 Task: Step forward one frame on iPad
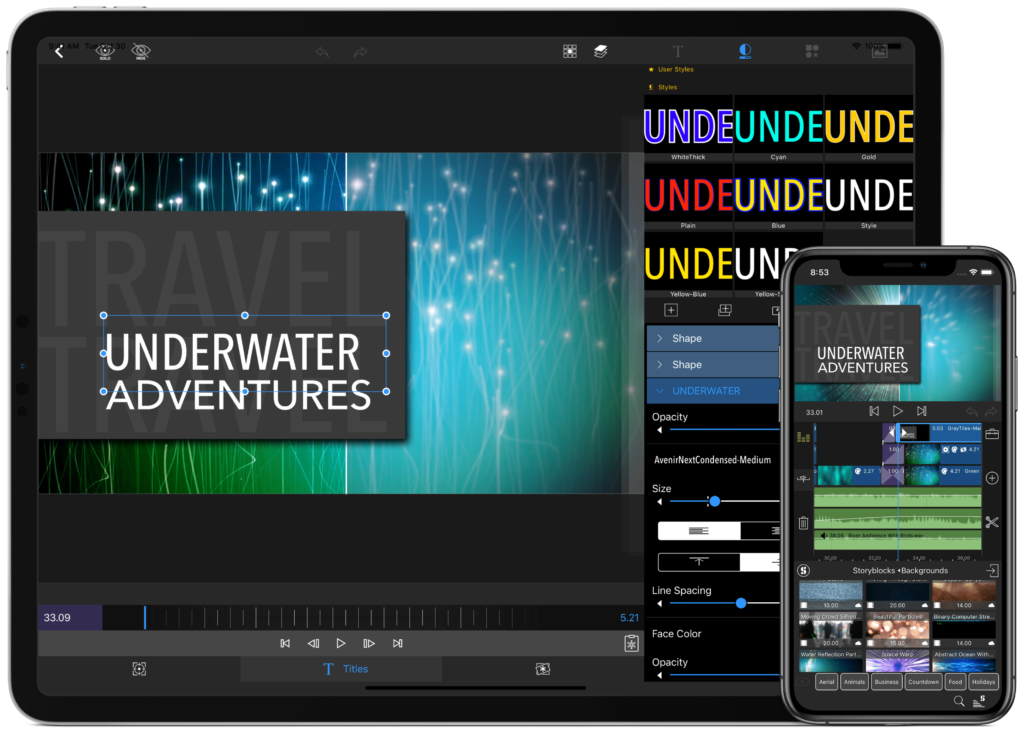(369, 643)
